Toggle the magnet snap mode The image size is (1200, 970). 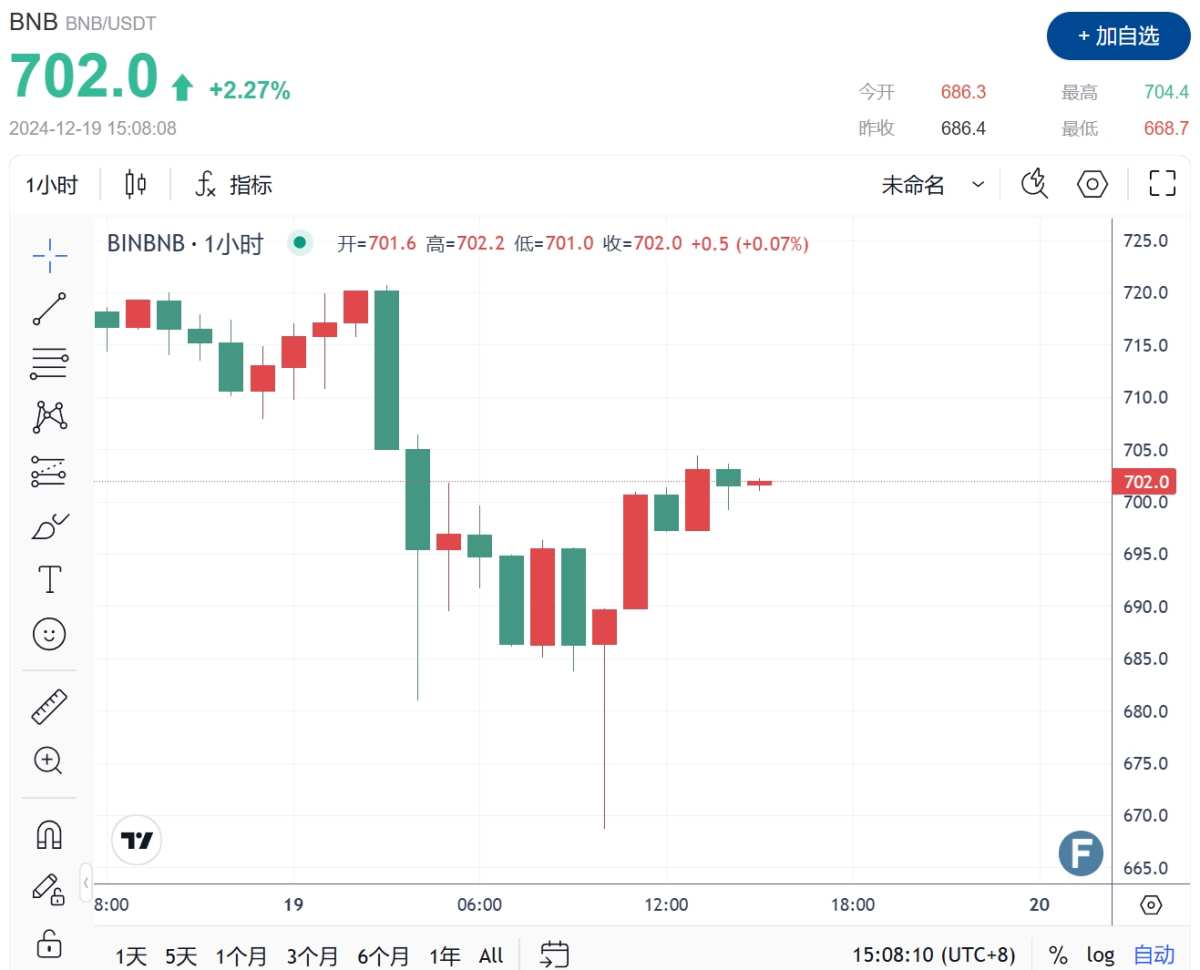coord(49,834)
